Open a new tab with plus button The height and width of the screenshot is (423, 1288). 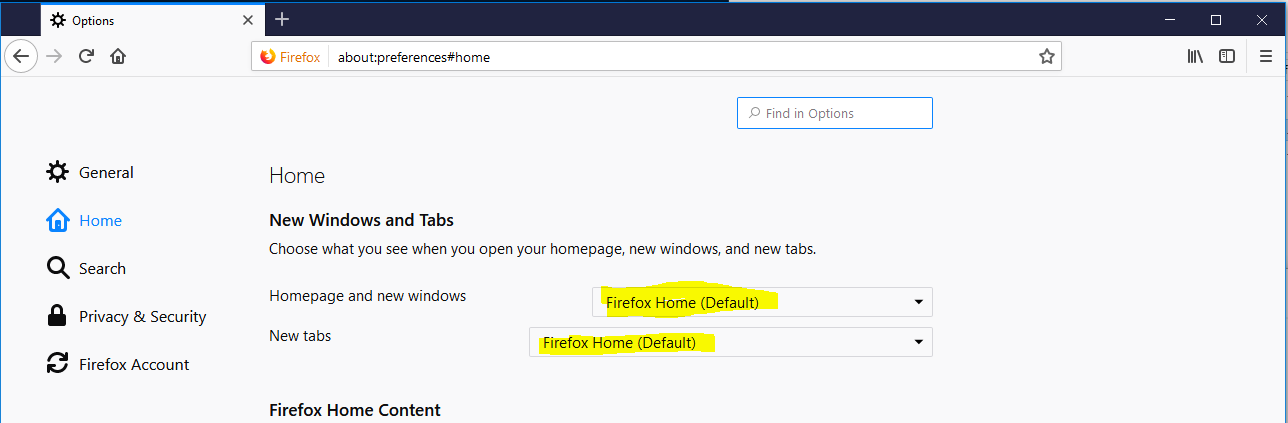[x=282, y=19]
